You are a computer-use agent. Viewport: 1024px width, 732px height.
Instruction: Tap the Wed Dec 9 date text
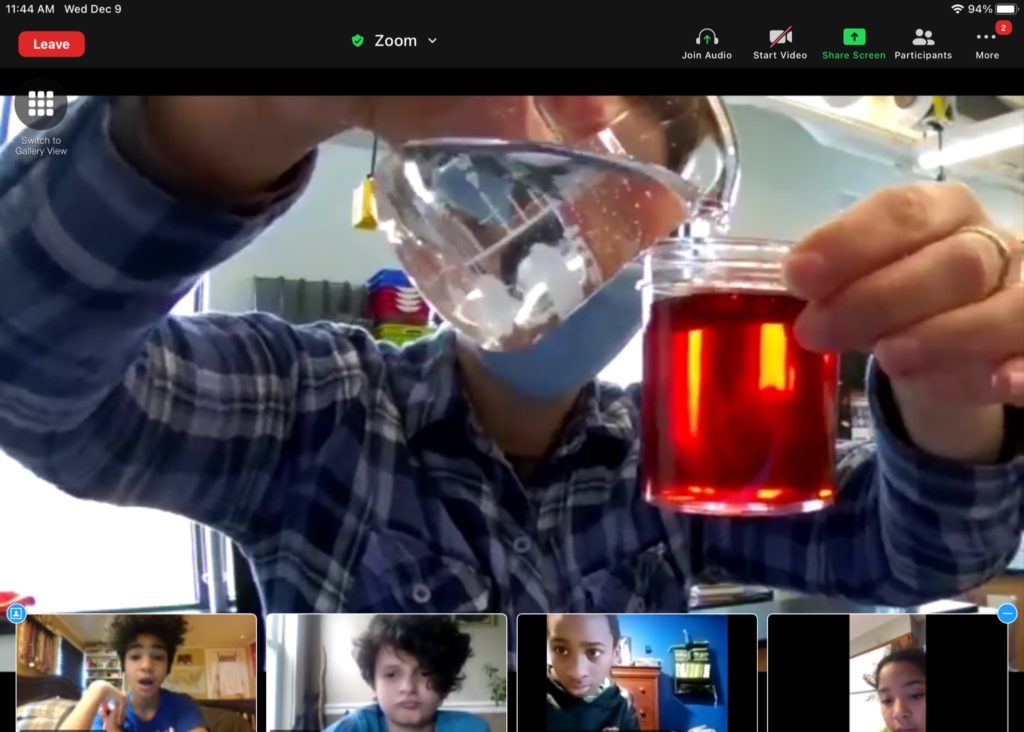click(93, 9)
